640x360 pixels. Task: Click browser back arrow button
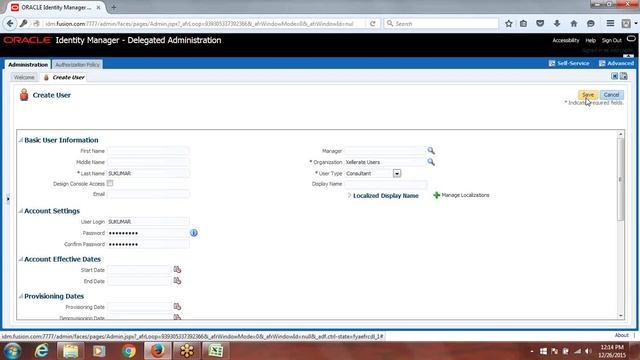(10, 24)
